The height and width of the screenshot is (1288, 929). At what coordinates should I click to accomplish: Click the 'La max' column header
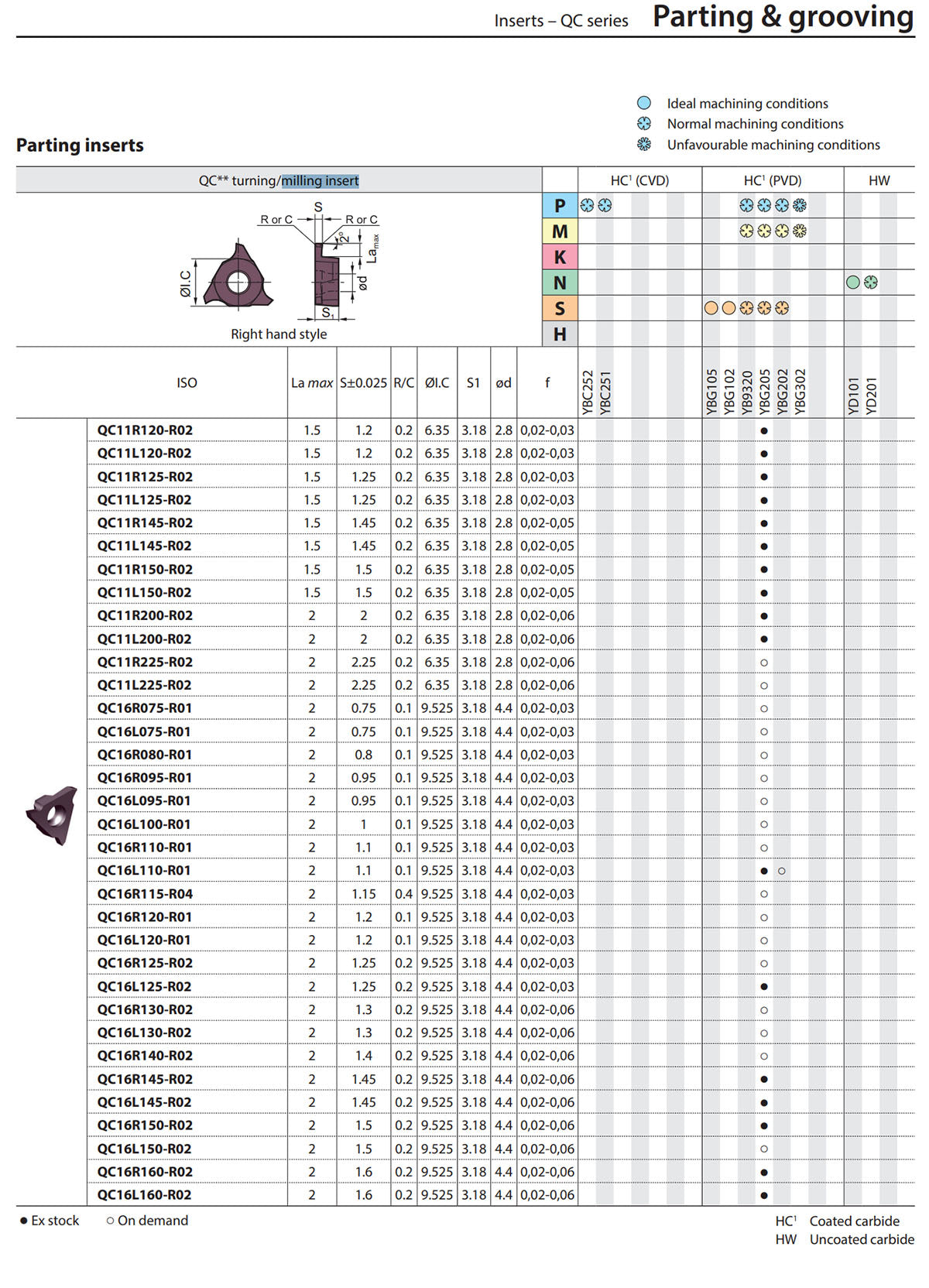click(x=312, y=382)
